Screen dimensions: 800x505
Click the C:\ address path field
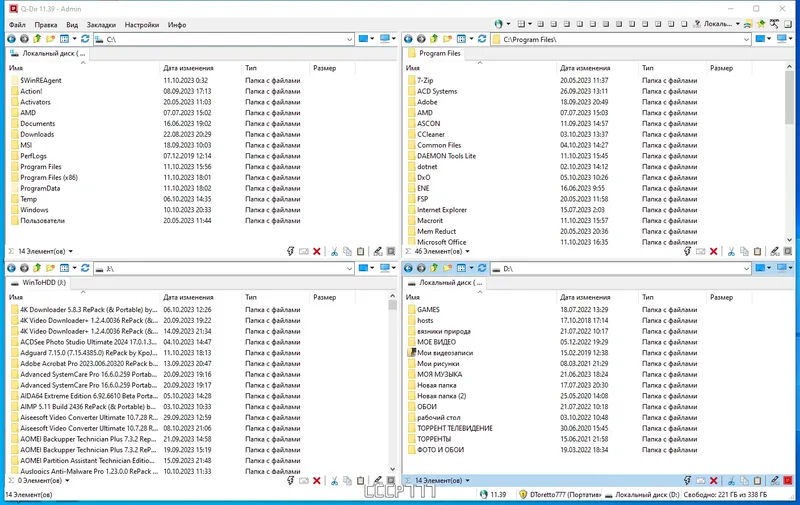point(224,39)
